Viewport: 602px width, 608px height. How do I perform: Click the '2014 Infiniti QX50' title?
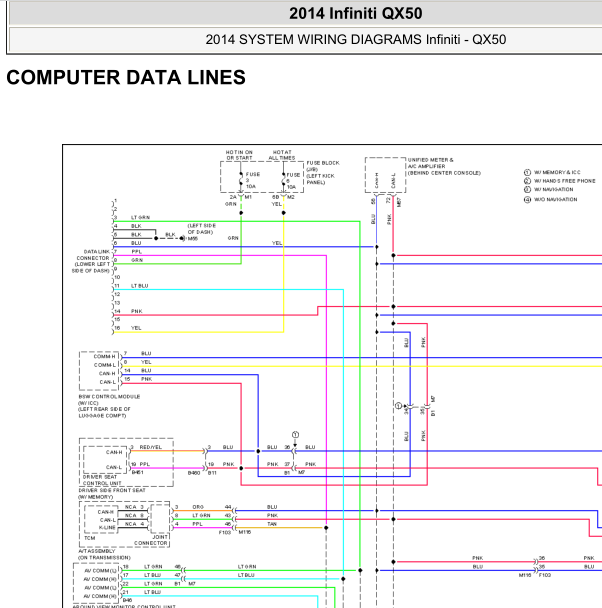point(355,14)
